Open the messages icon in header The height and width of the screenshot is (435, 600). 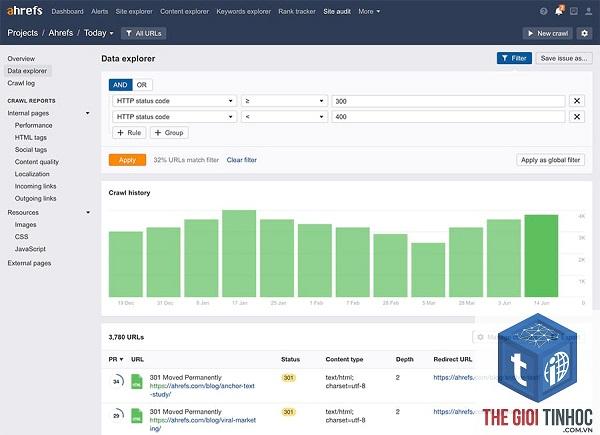574,11
